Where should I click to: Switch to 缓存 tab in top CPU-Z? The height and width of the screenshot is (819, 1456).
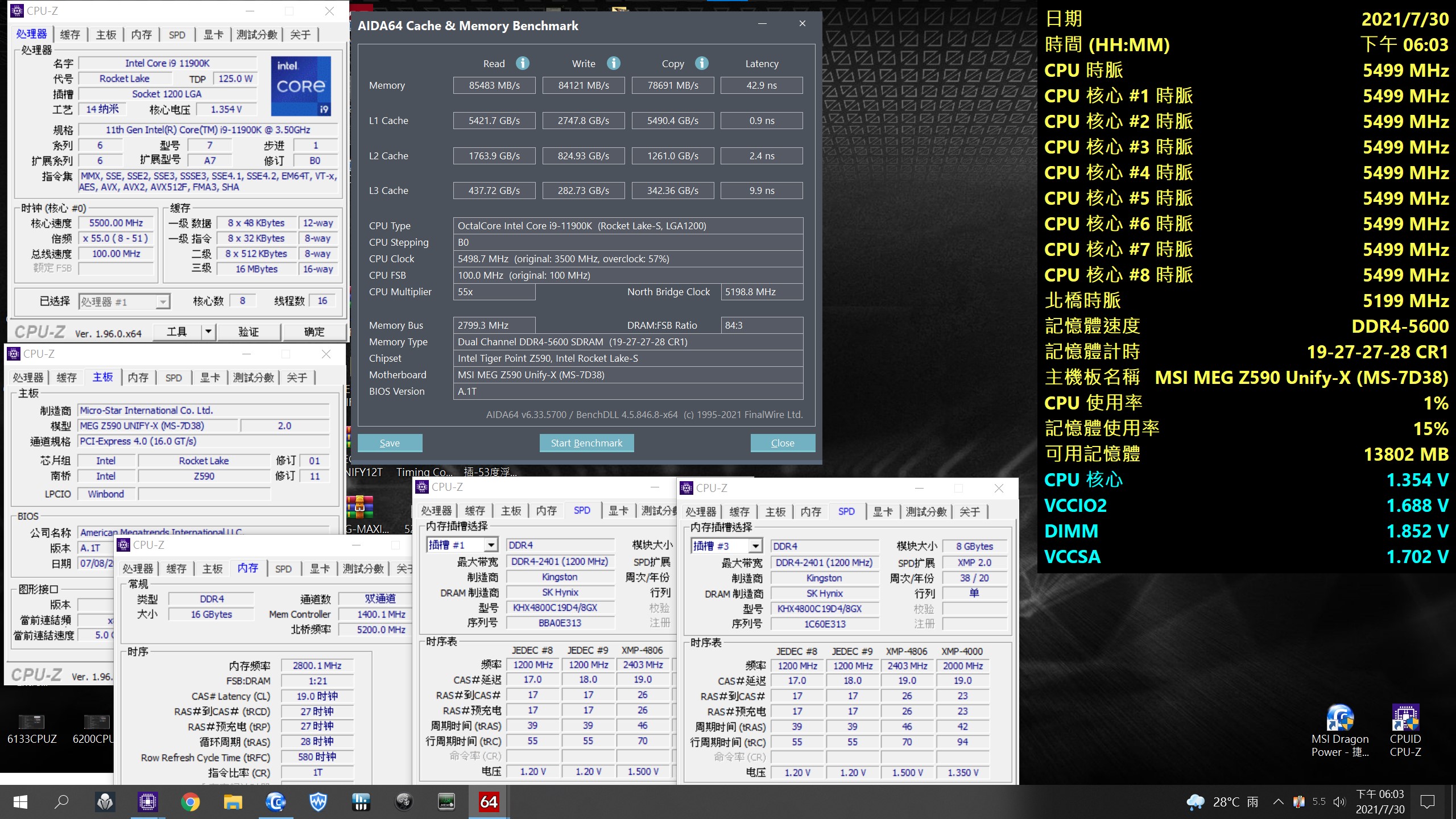point(70,35)
